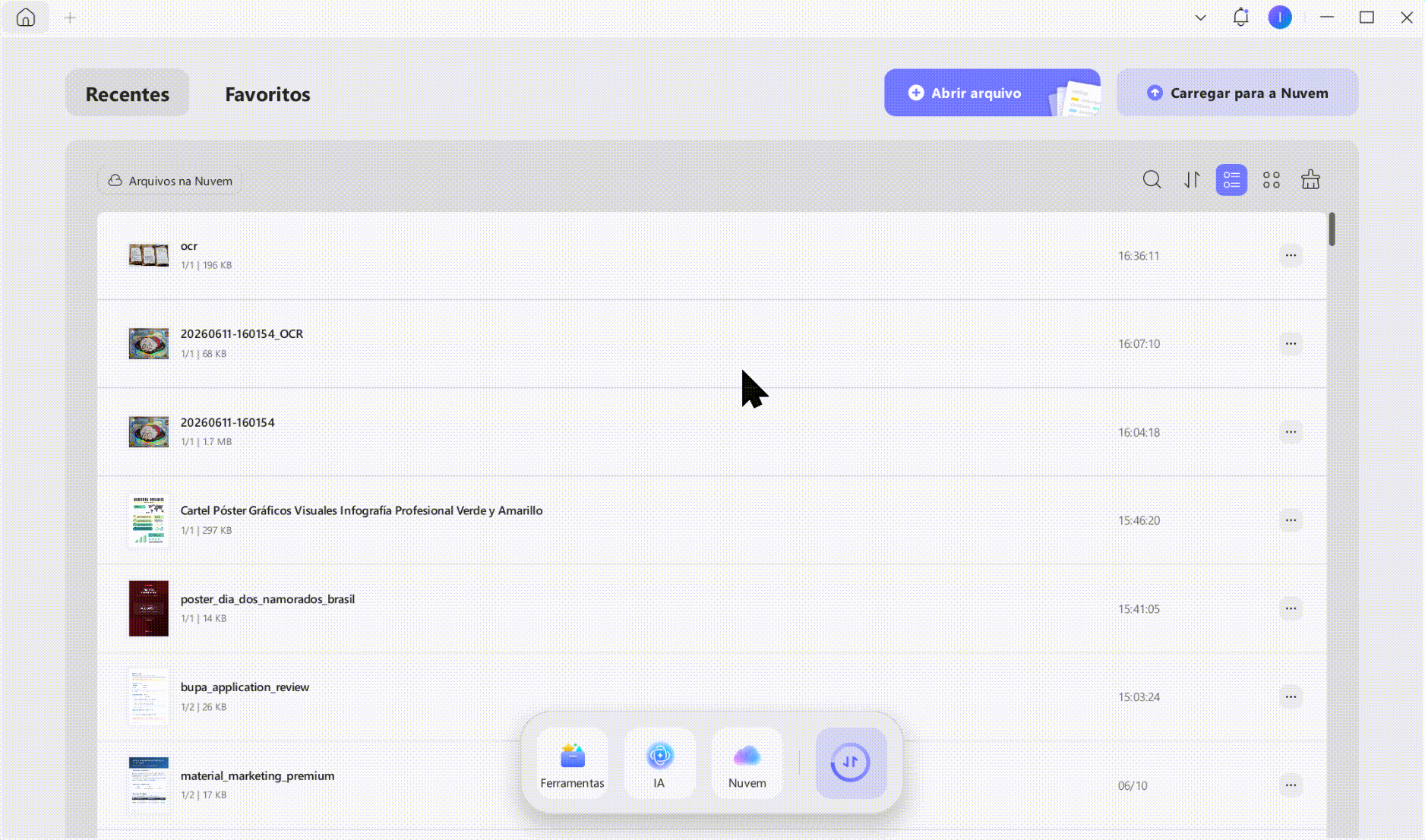Open the ocr file thumbnail
The image size is (1425, 840).
(149, 255)
